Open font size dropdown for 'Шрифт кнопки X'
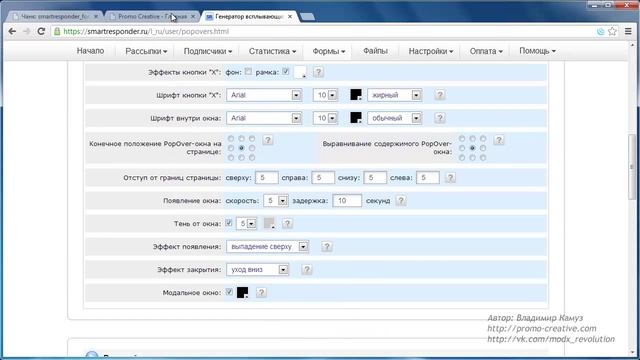640x360 pixels. (325, 95)
